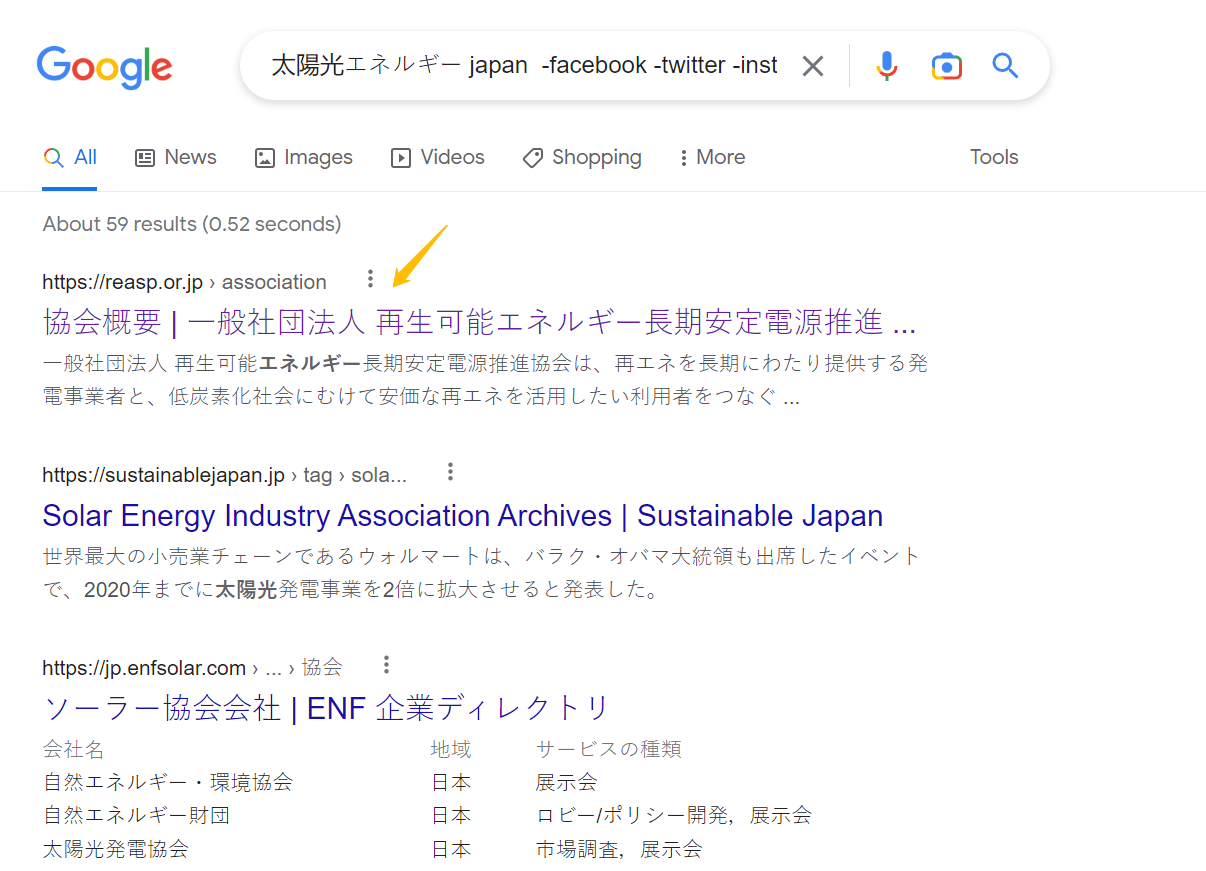Open the 協会概要 reasp.or.jp result title

click(x=479, y=322)
